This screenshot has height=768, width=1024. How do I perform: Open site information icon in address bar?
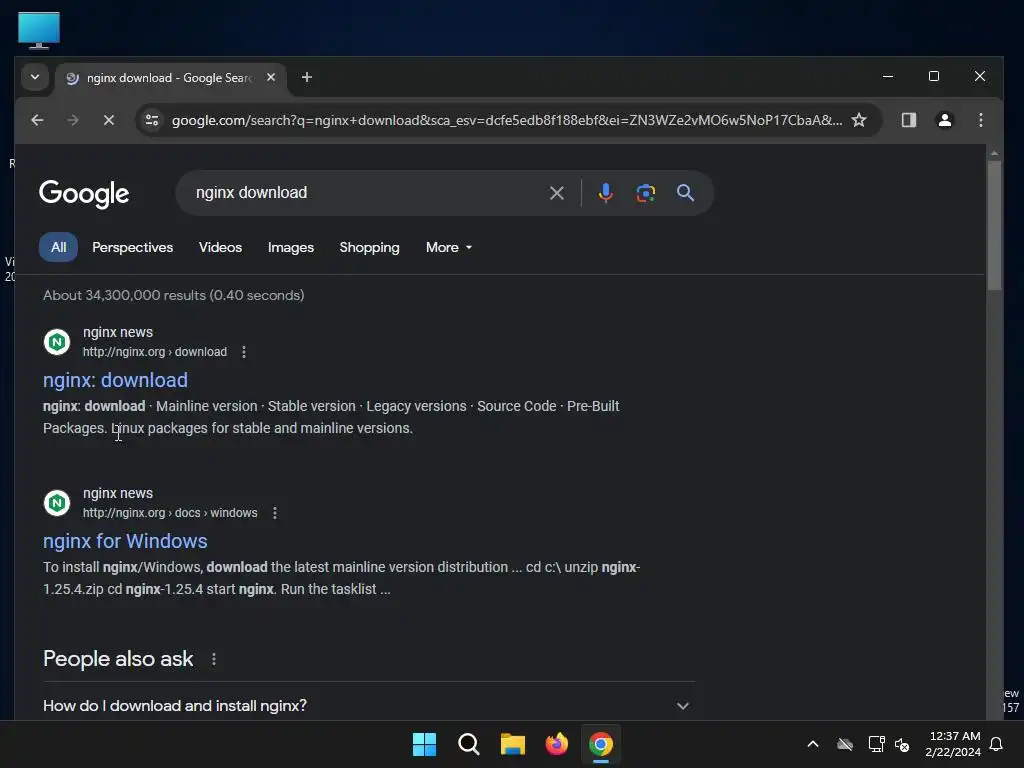(152, 120)
